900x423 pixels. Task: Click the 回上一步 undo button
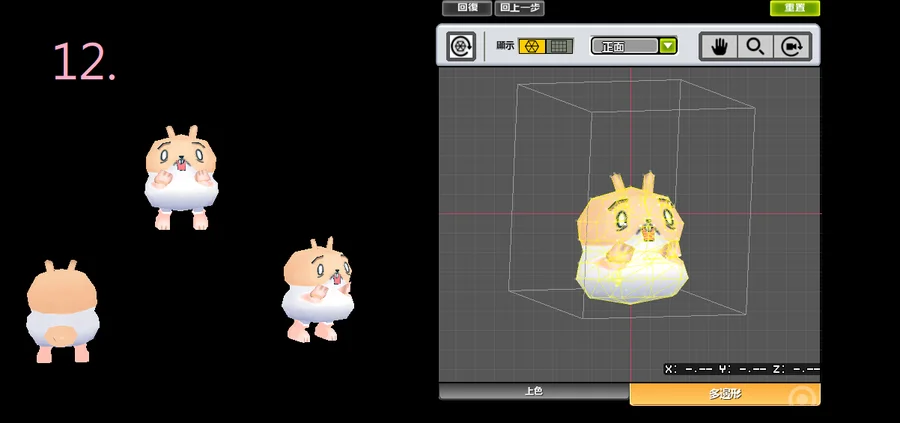(519, 8)
